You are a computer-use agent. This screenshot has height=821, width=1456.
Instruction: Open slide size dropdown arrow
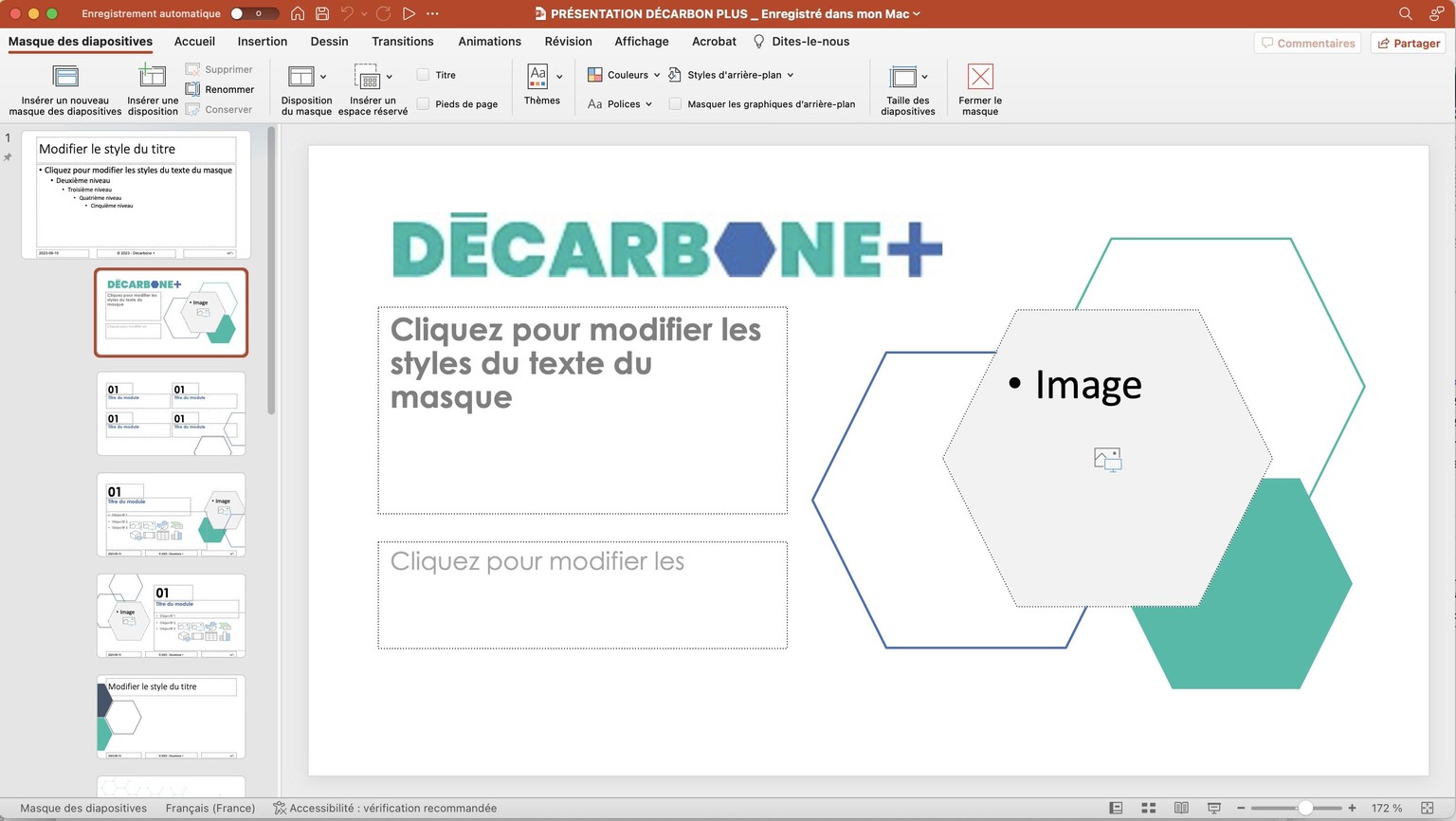coord(924,77)
